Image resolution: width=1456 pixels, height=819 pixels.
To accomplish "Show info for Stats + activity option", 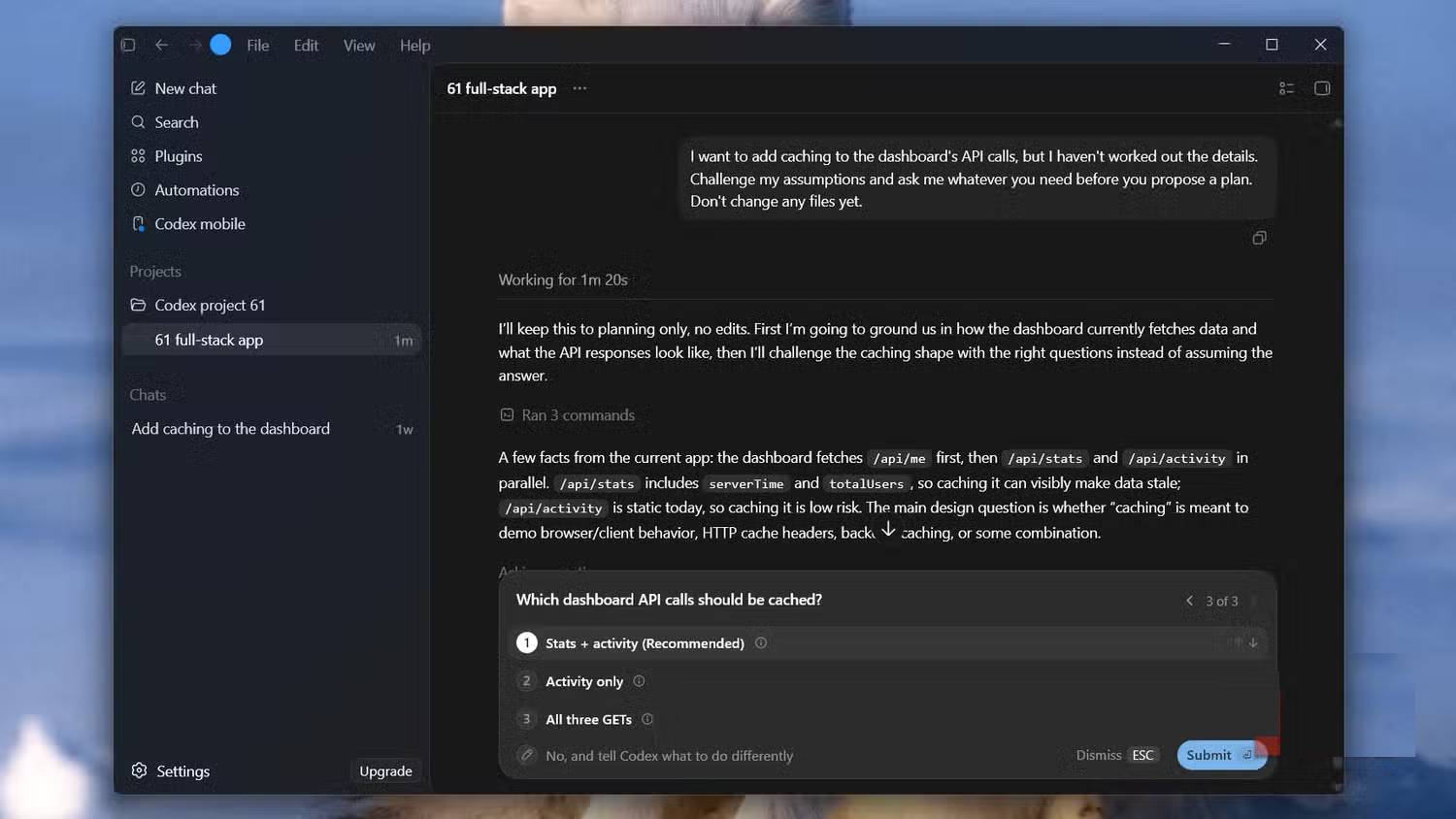I will click(761, 642).
